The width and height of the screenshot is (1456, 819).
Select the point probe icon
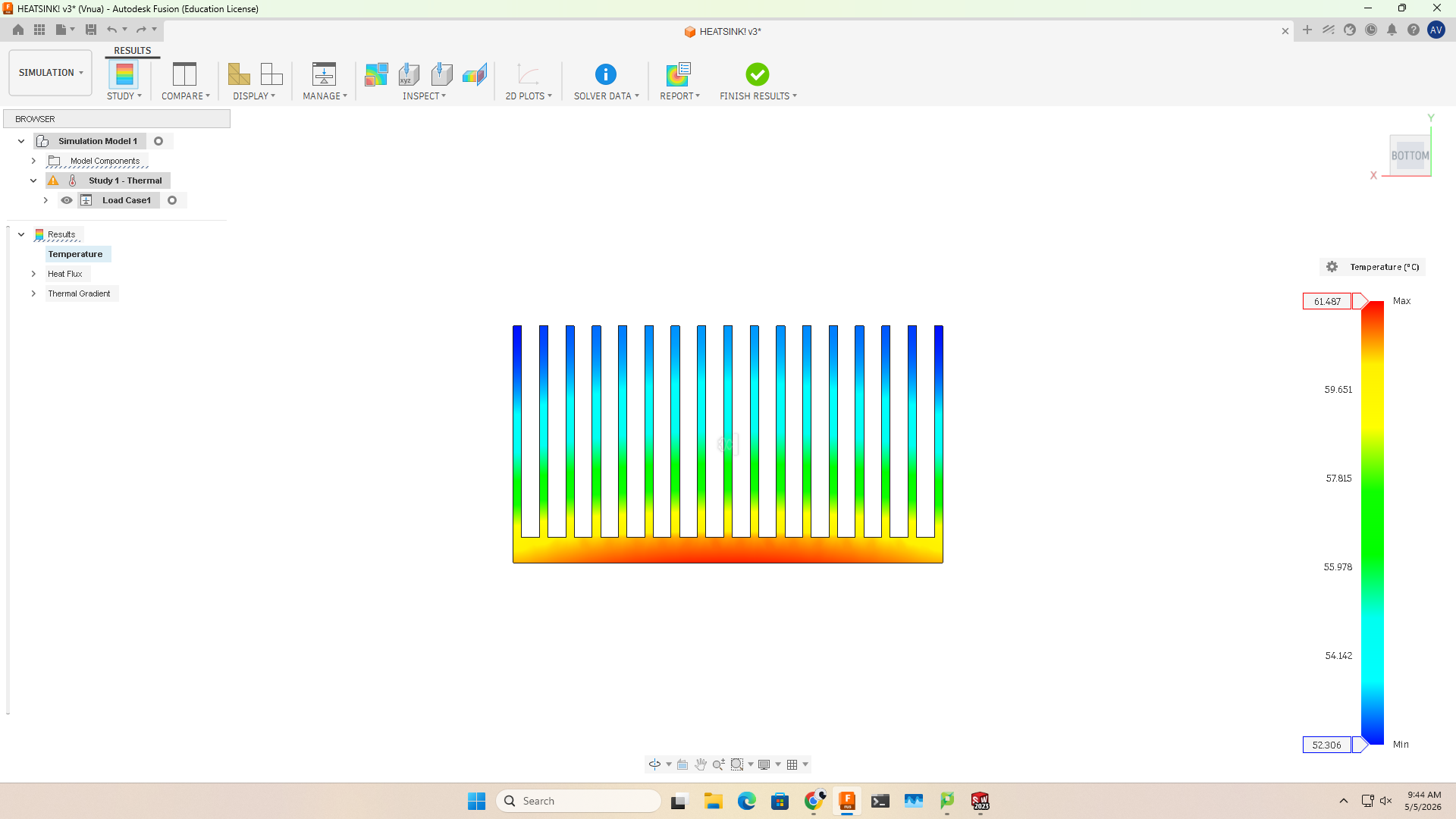click(x=441, y=74)
